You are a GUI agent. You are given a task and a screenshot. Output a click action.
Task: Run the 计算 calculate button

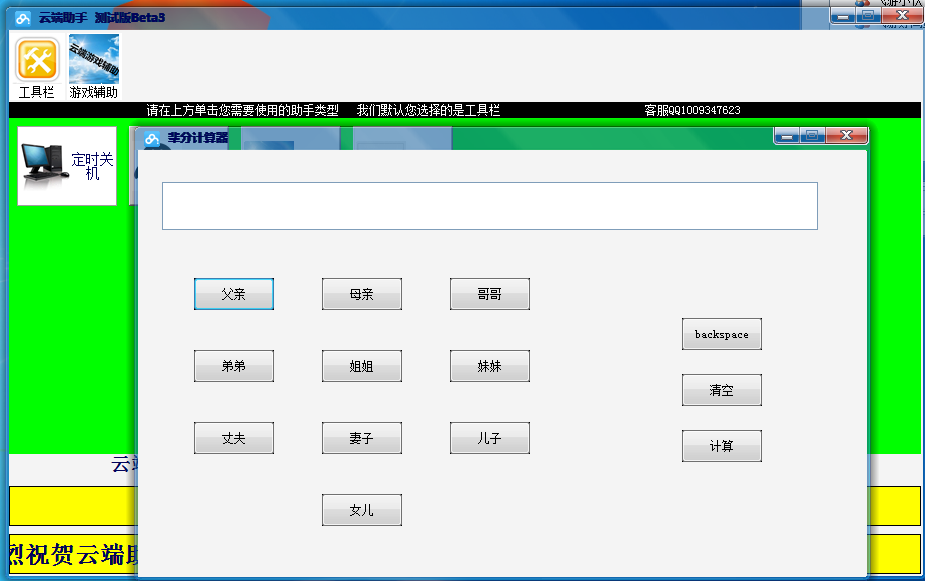[x=721, y=446]
